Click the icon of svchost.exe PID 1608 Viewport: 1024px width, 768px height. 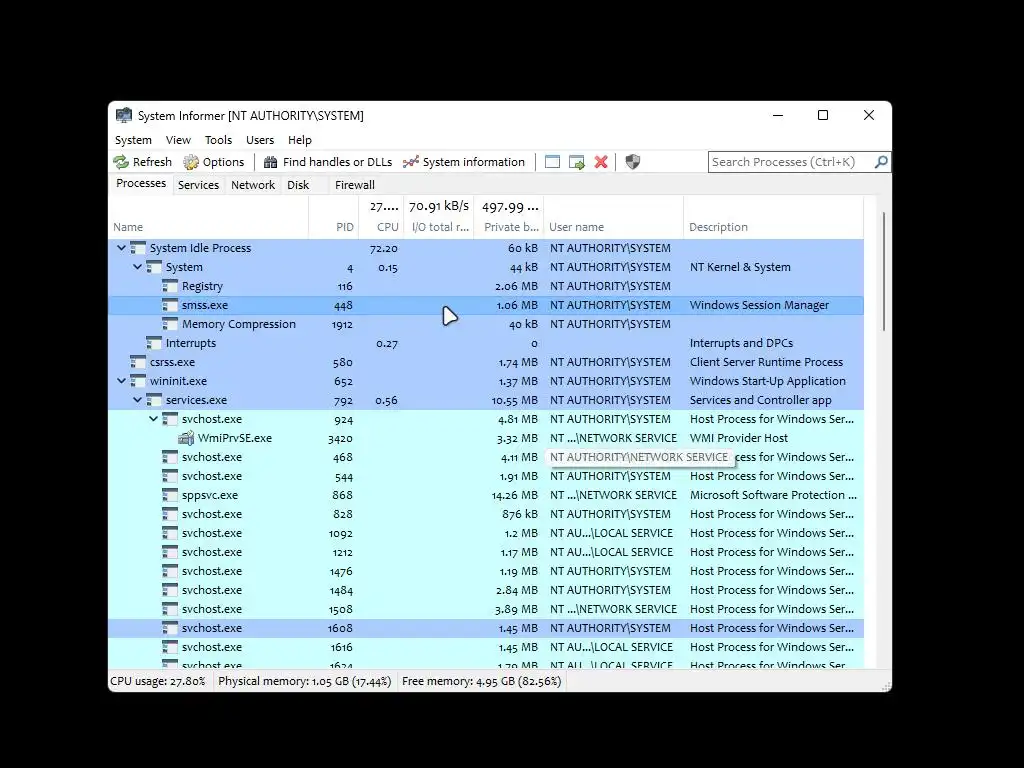point(170,628)
